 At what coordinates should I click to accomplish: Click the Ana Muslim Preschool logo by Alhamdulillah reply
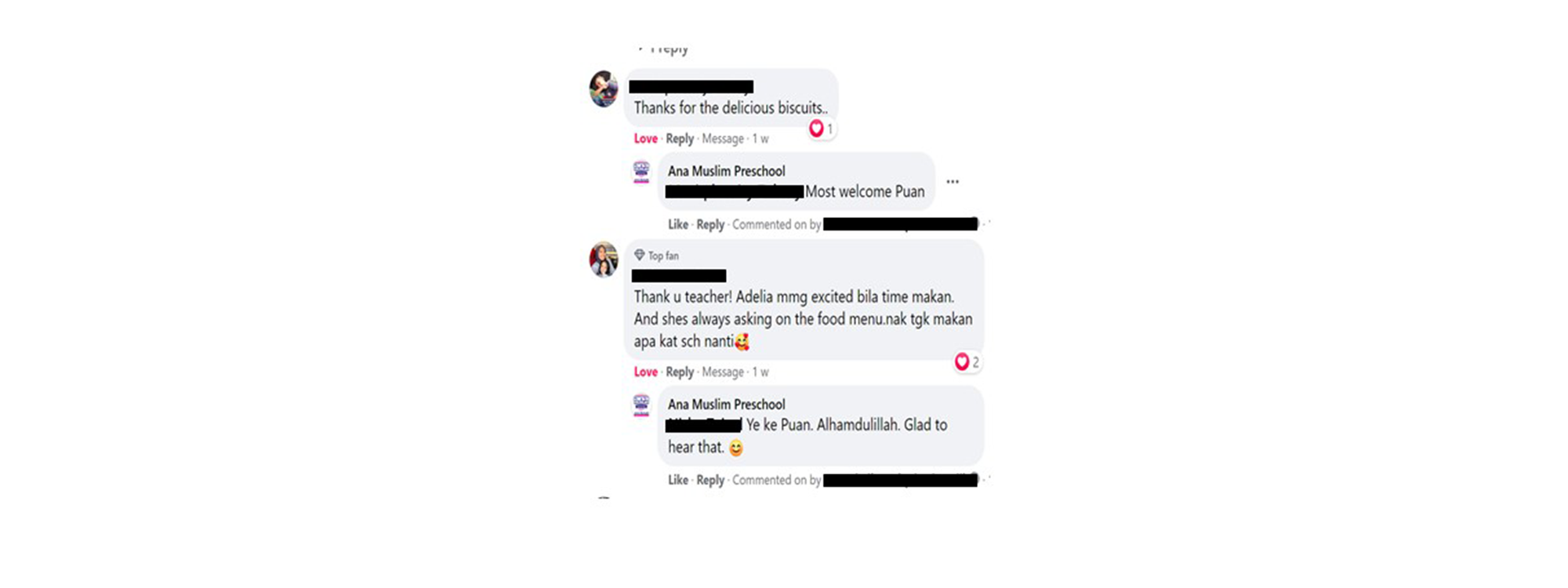click(x=641, y=405)
